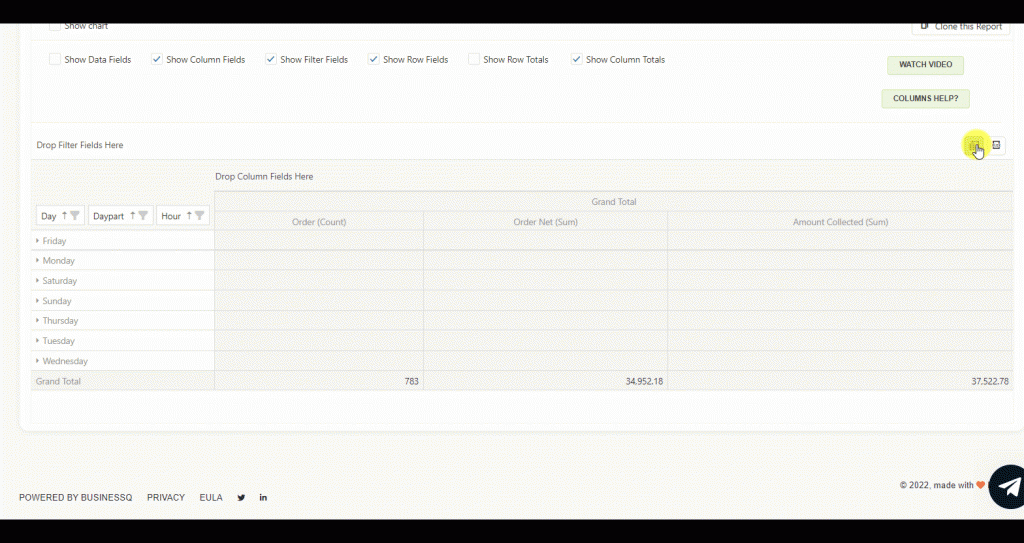Open the PRIVACY footer link

(166, 497)
